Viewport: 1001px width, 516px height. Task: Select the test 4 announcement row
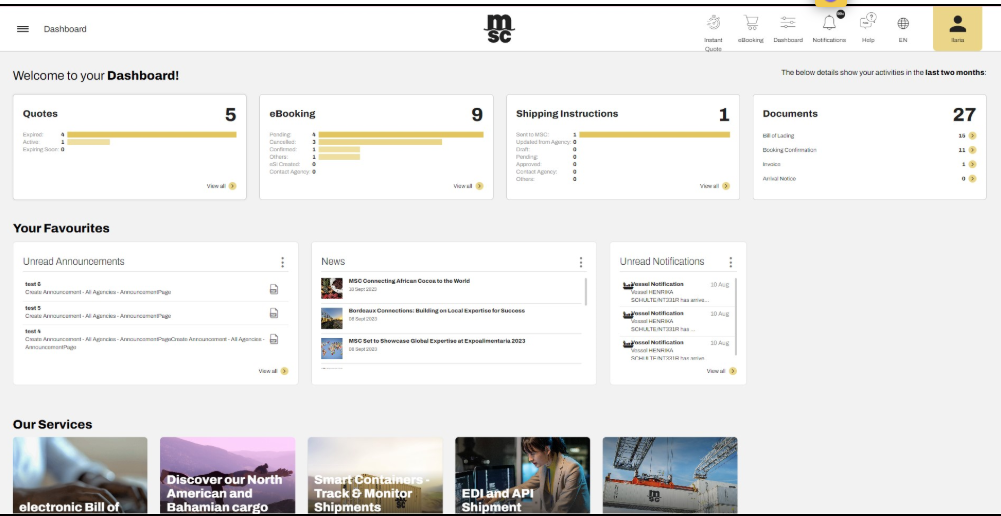click(156, 339)
